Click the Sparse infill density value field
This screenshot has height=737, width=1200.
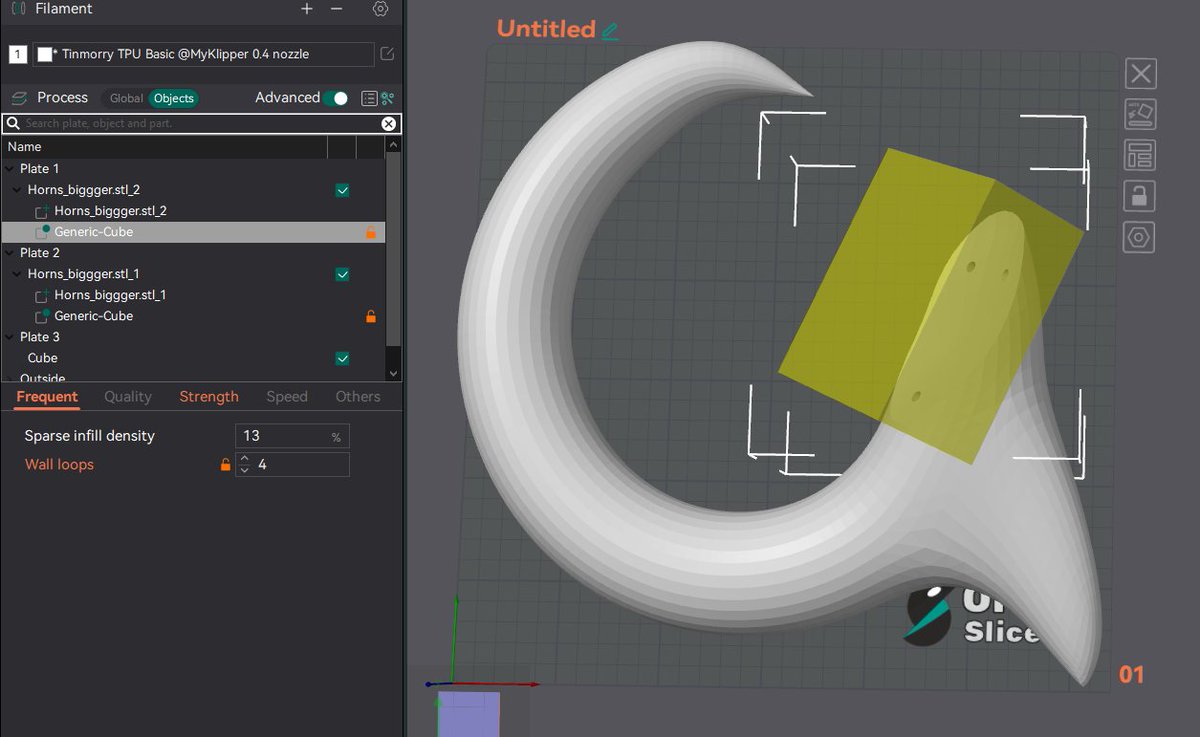click(292, 436)
